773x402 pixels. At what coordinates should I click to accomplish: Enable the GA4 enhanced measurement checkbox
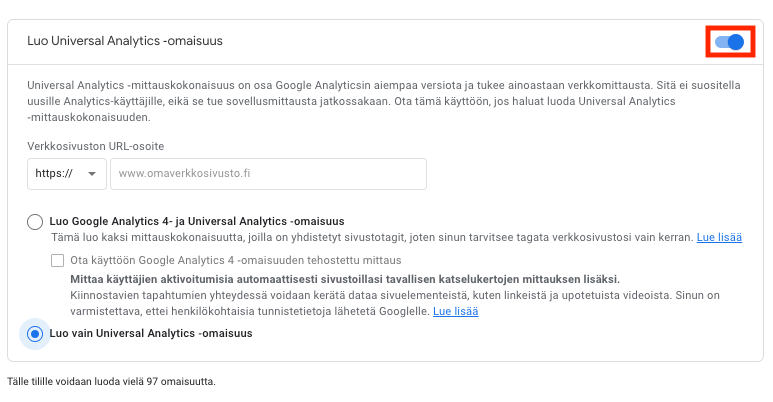pyautogui.click(x=59, y=260)
